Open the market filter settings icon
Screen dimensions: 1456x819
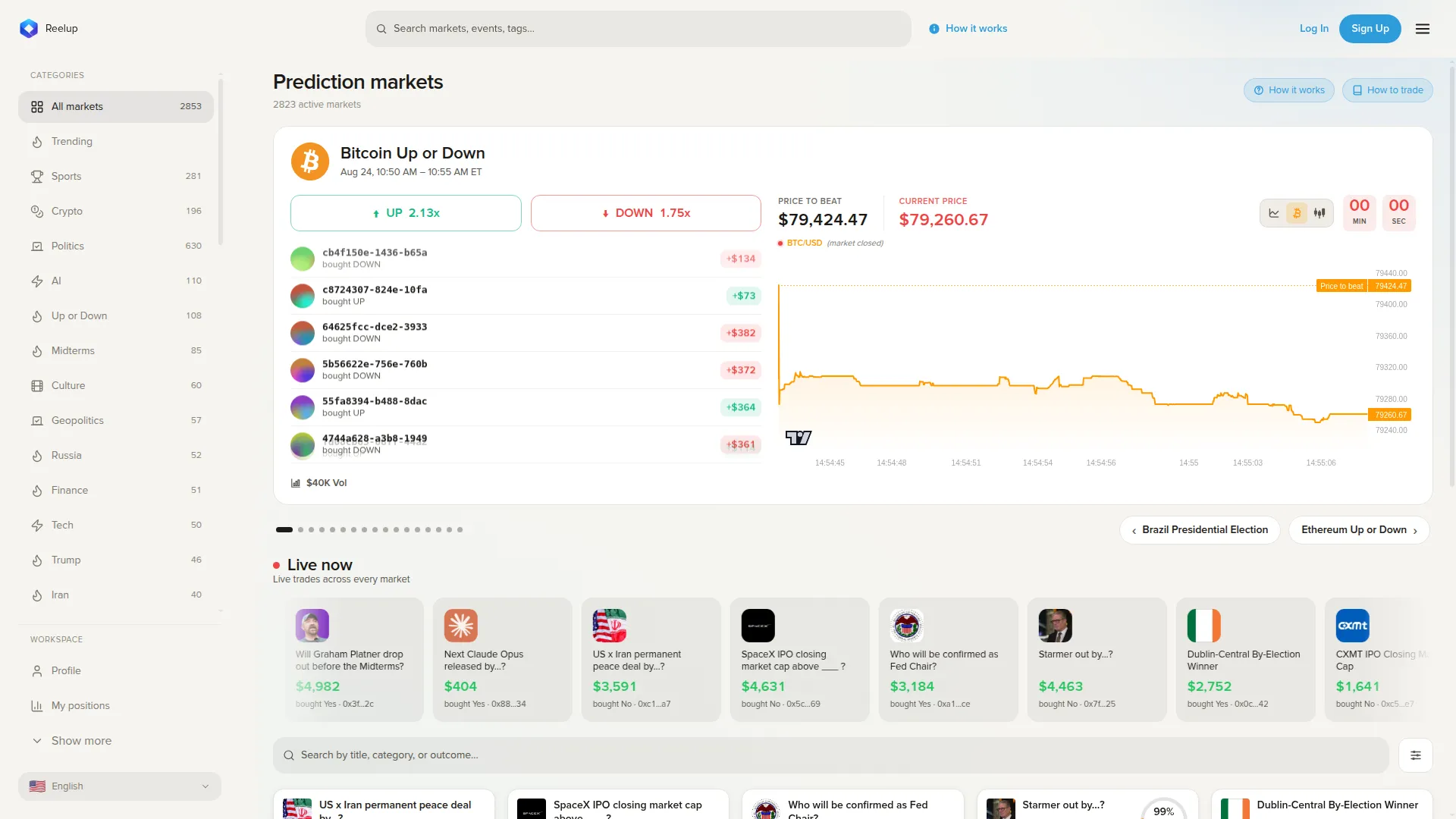(x=1416, y=755)
